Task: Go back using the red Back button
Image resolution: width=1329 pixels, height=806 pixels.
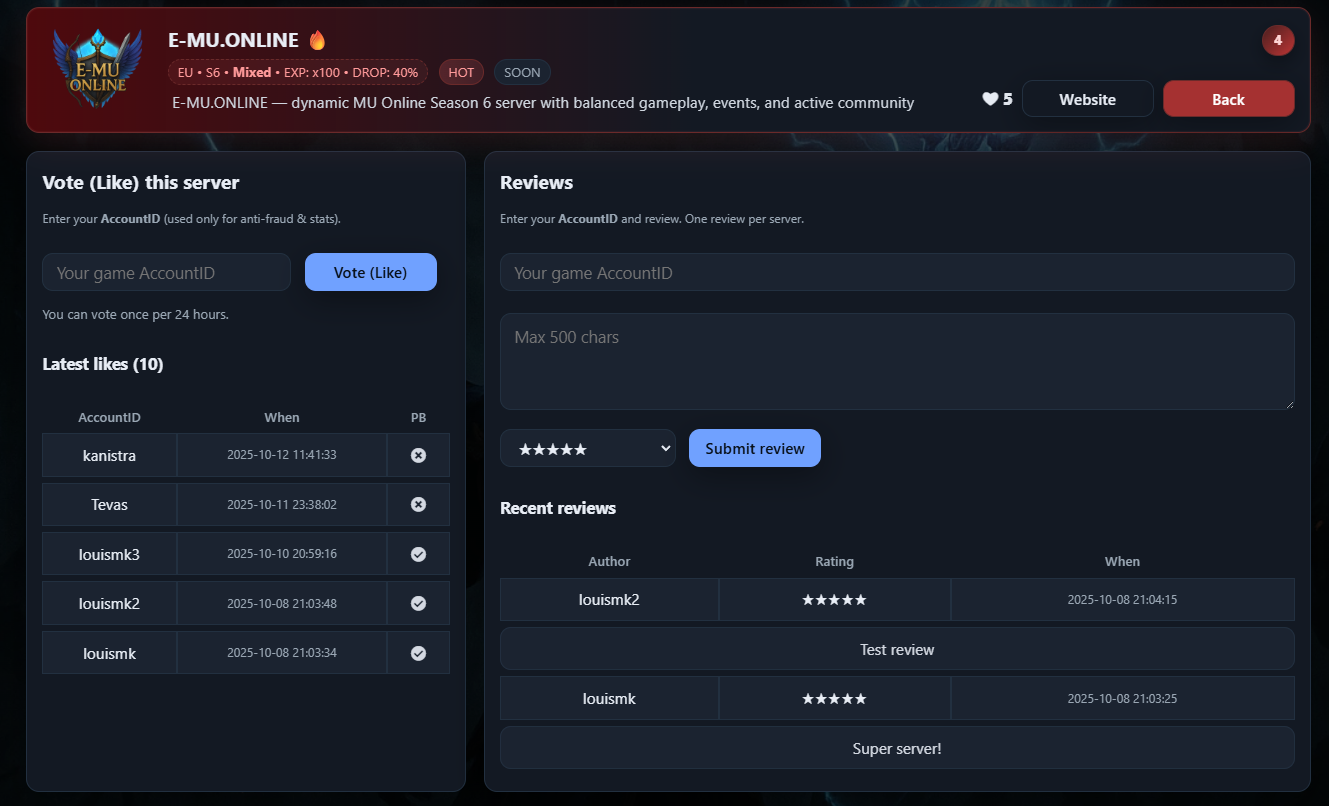Action: coord(1227,99)
